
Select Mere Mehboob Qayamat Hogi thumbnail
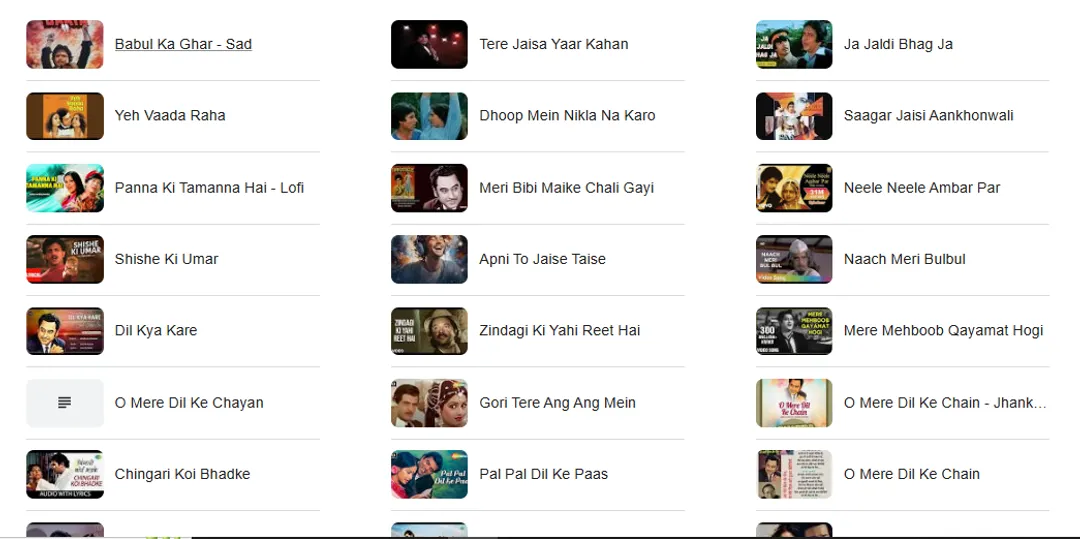tap(793, 330)
